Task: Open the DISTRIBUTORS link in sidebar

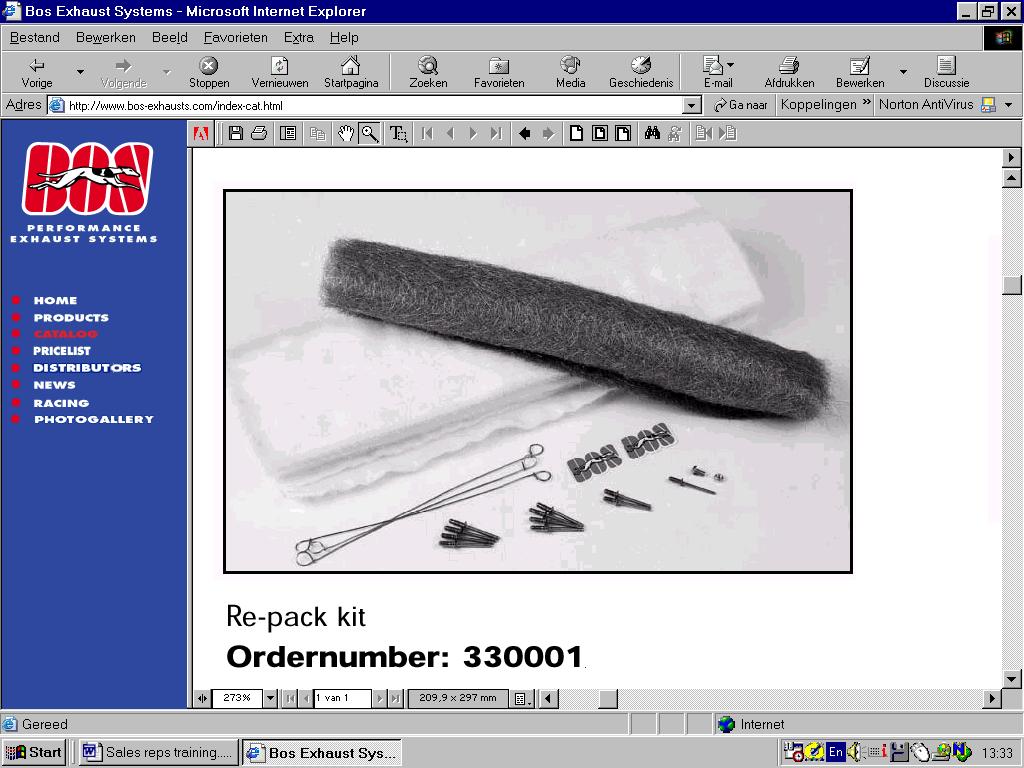Action: coord(86,368)
